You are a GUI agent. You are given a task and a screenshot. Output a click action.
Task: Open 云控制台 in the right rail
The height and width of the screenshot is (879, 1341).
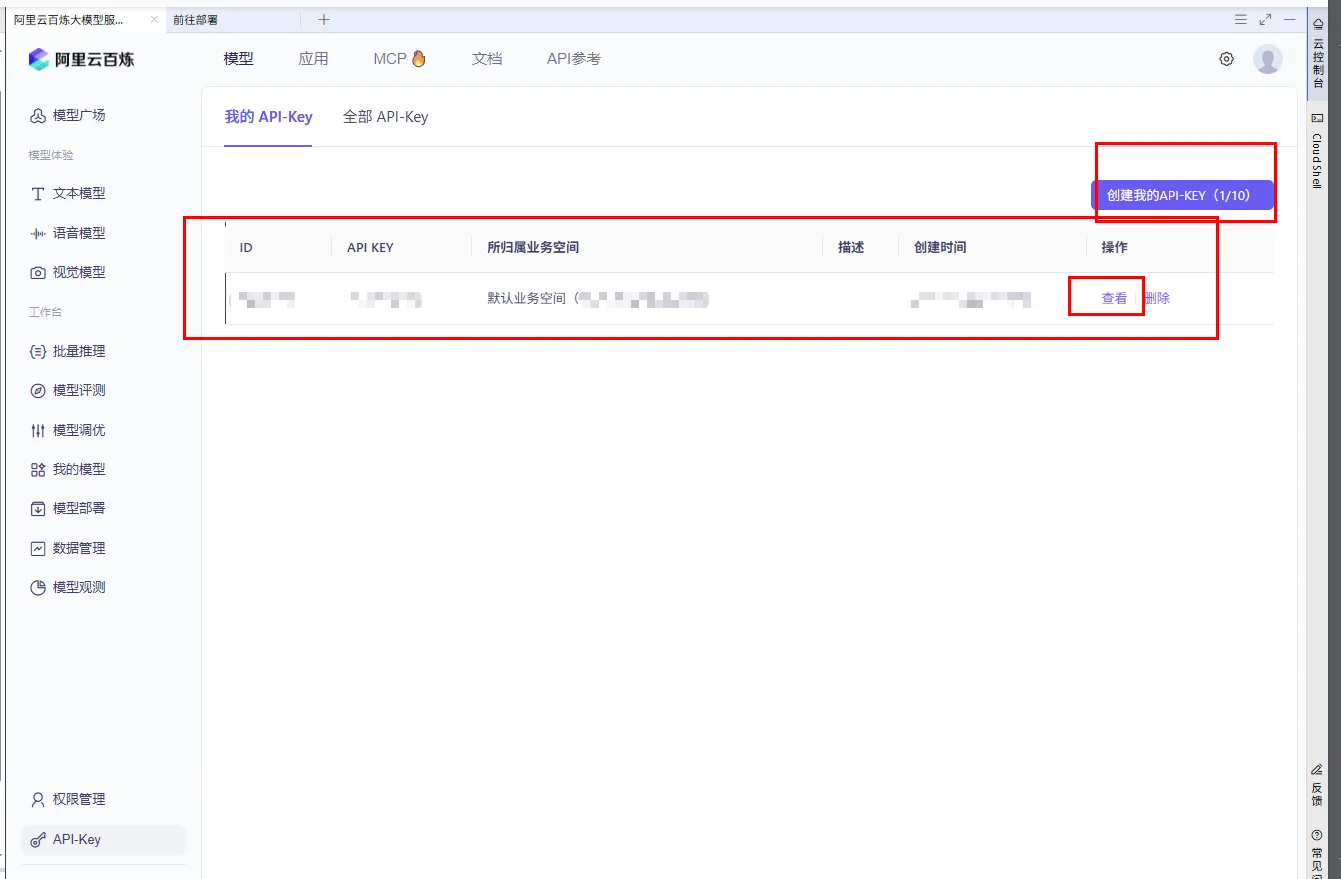click(1318, 53)
